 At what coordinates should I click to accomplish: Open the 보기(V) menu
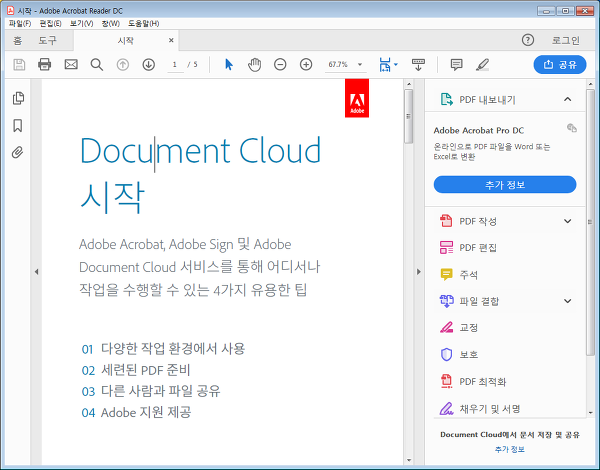[x=82, y=23]
